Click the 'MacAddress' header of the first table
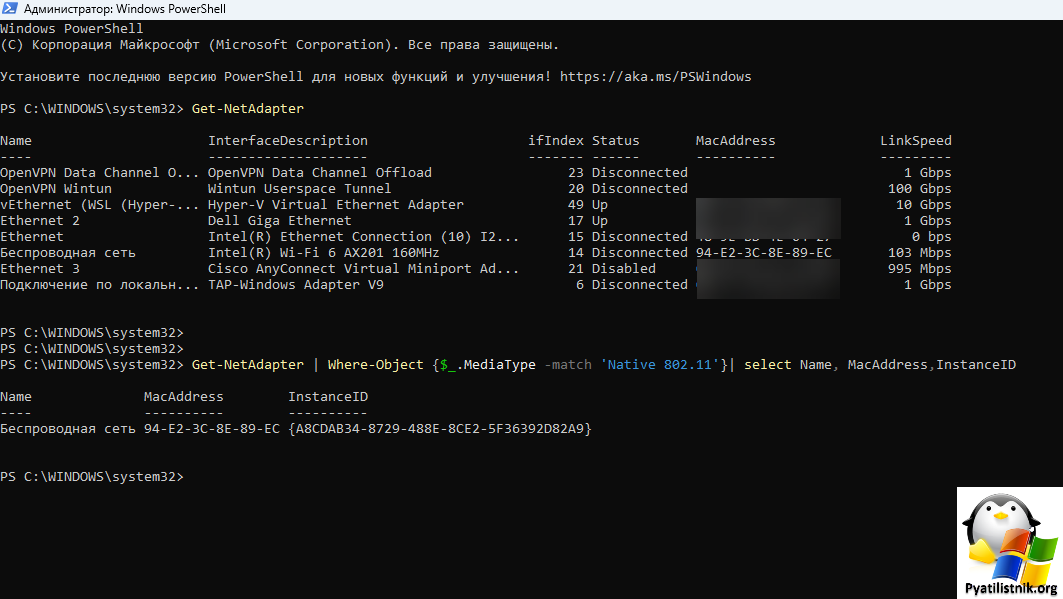 pyautogui.click(x=736, y=141)
